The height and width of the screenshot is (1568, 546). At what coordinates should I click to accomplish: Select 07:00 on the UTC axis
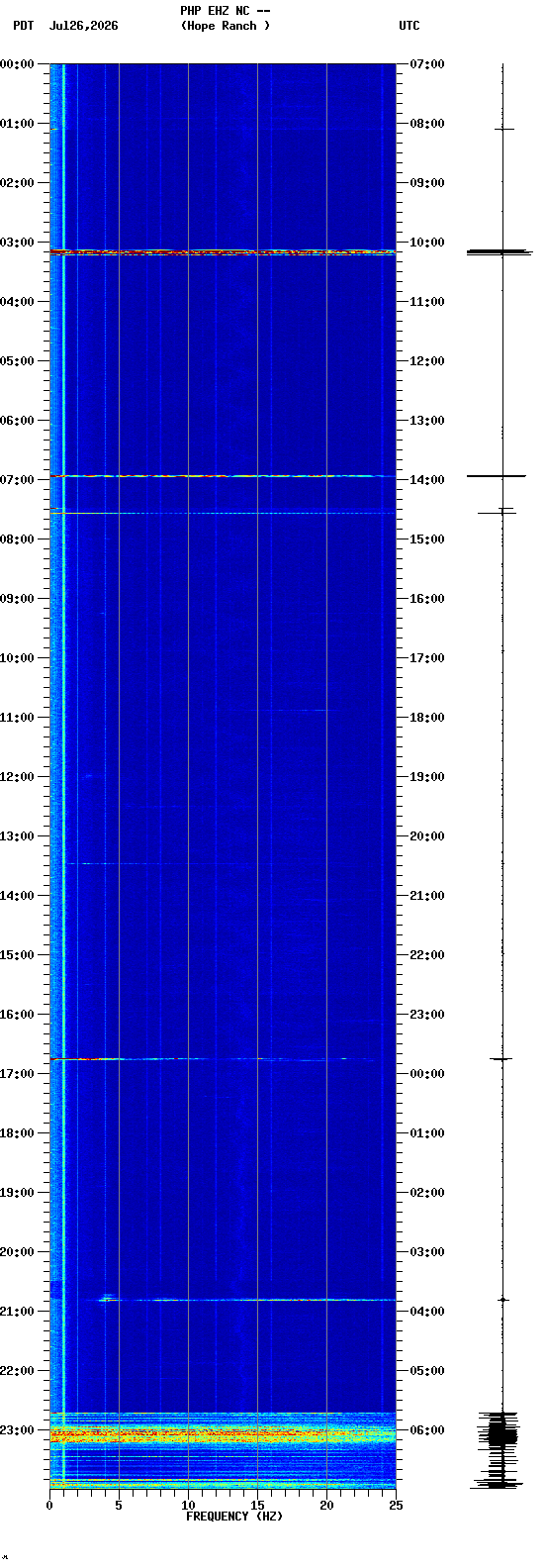427,64
